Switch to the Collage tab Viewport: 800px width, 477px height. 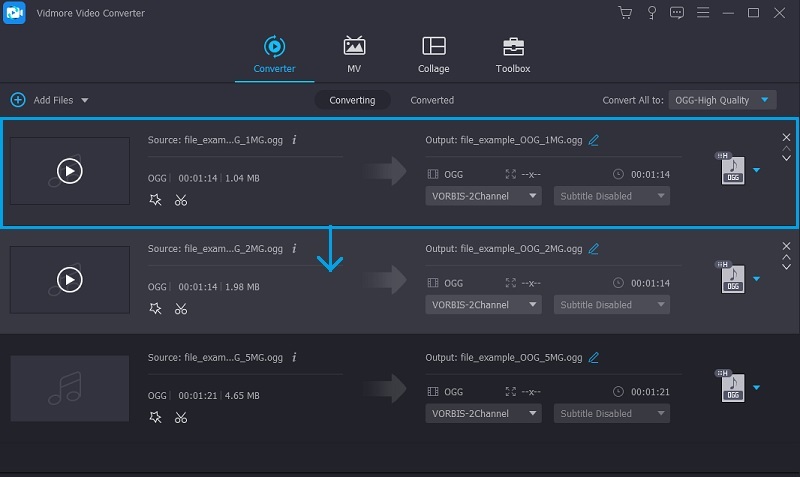[x=433, y=56]
